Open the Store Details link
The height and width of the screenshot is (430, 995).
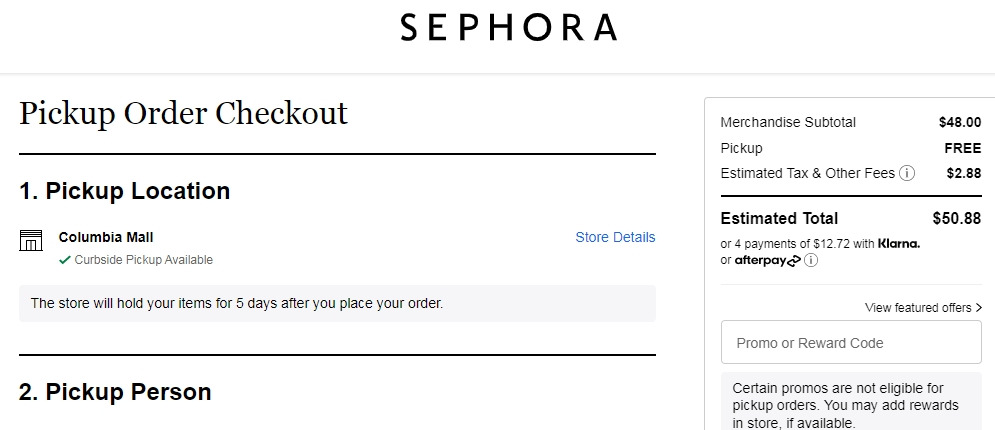615,237
